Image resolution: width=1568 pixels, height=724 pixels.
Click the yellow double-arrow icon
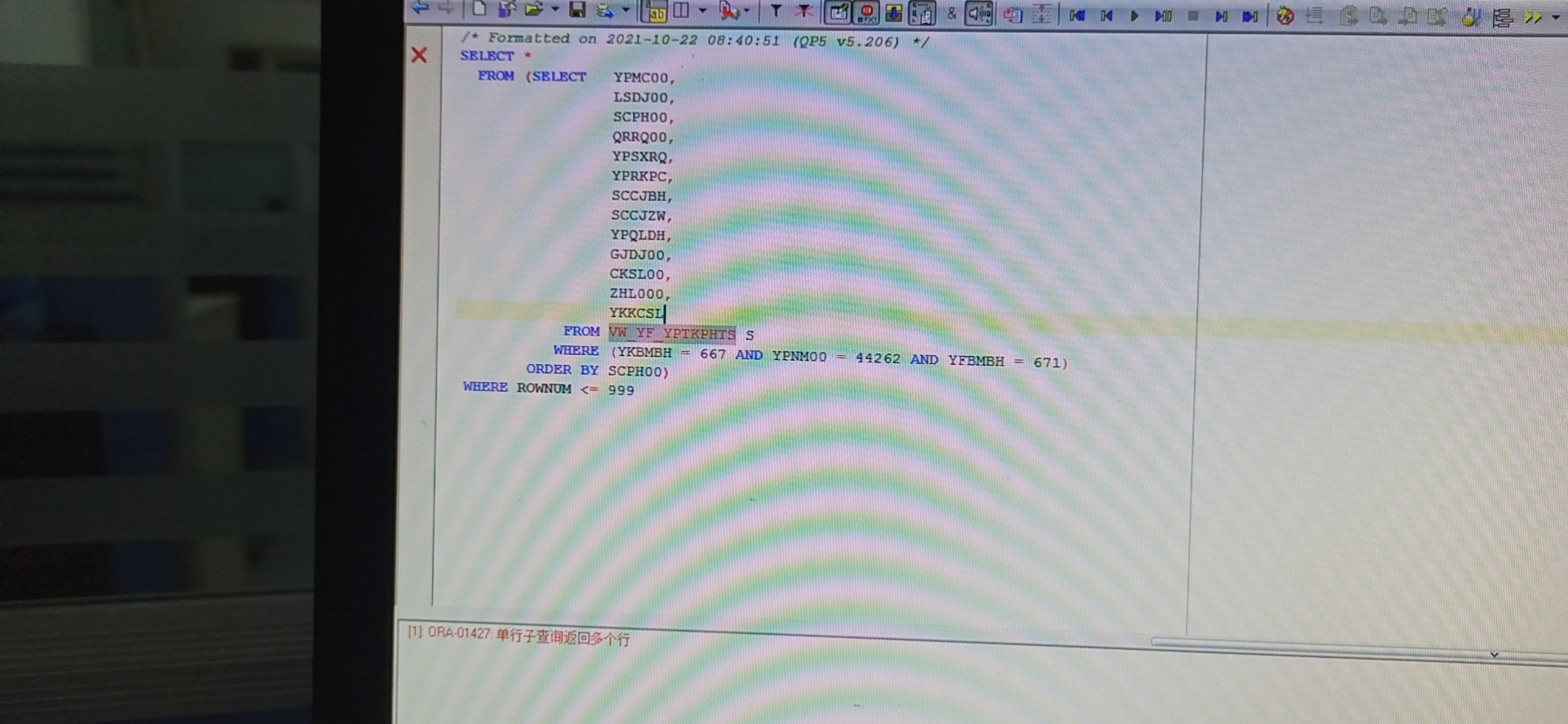1532,18
